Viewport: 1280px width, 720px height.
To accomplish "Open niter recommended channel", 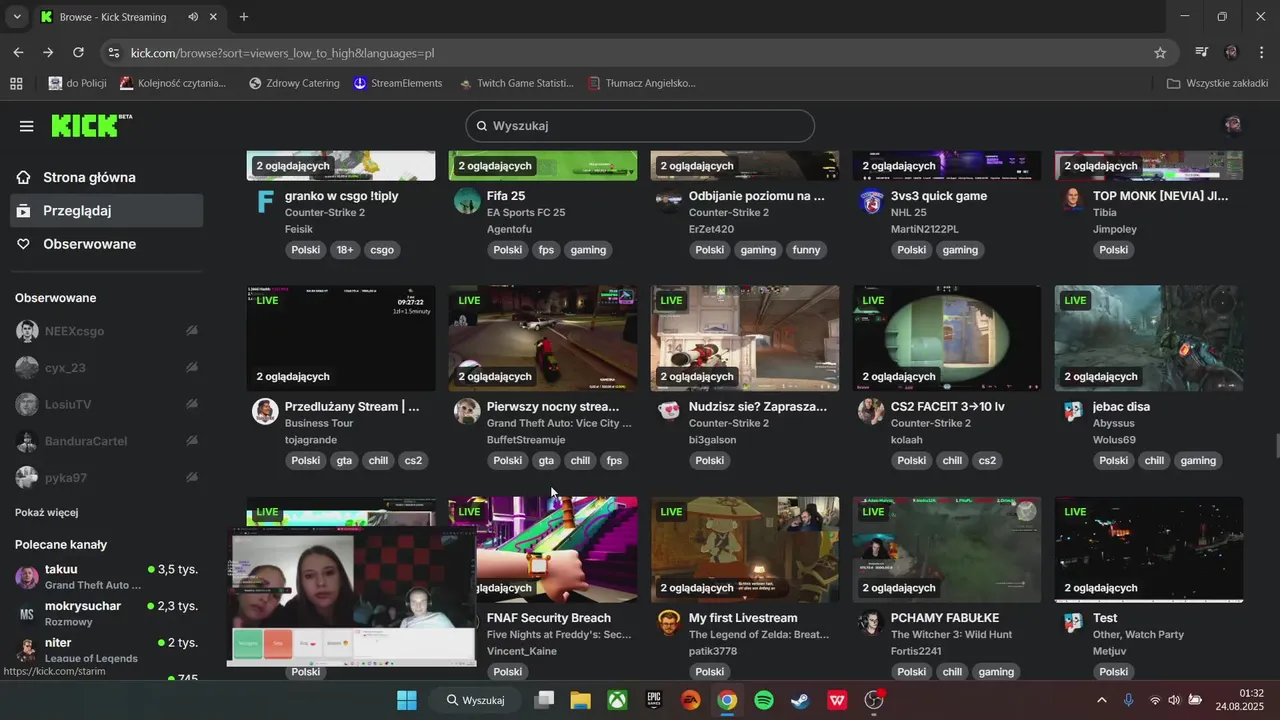I will click(107, 650).
